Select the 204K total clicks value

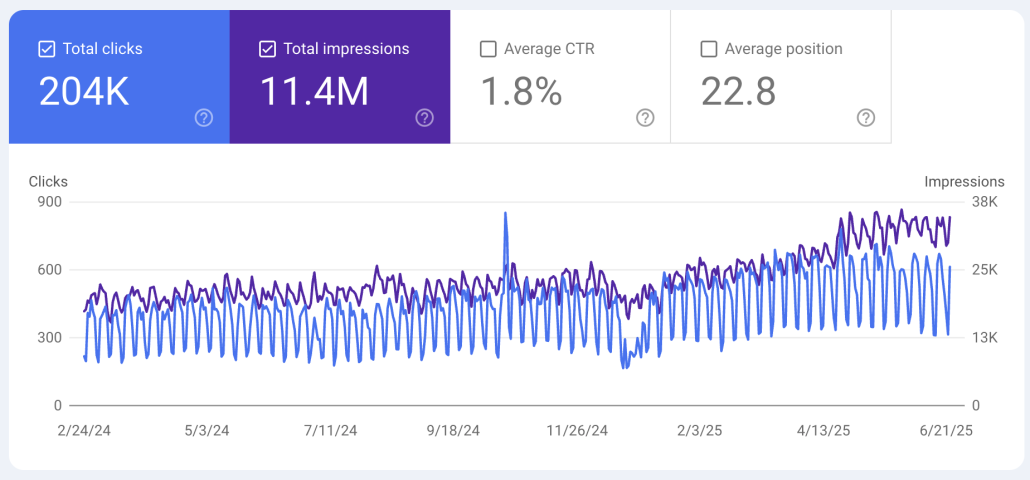pyautogui.click(x=84, y=92)
